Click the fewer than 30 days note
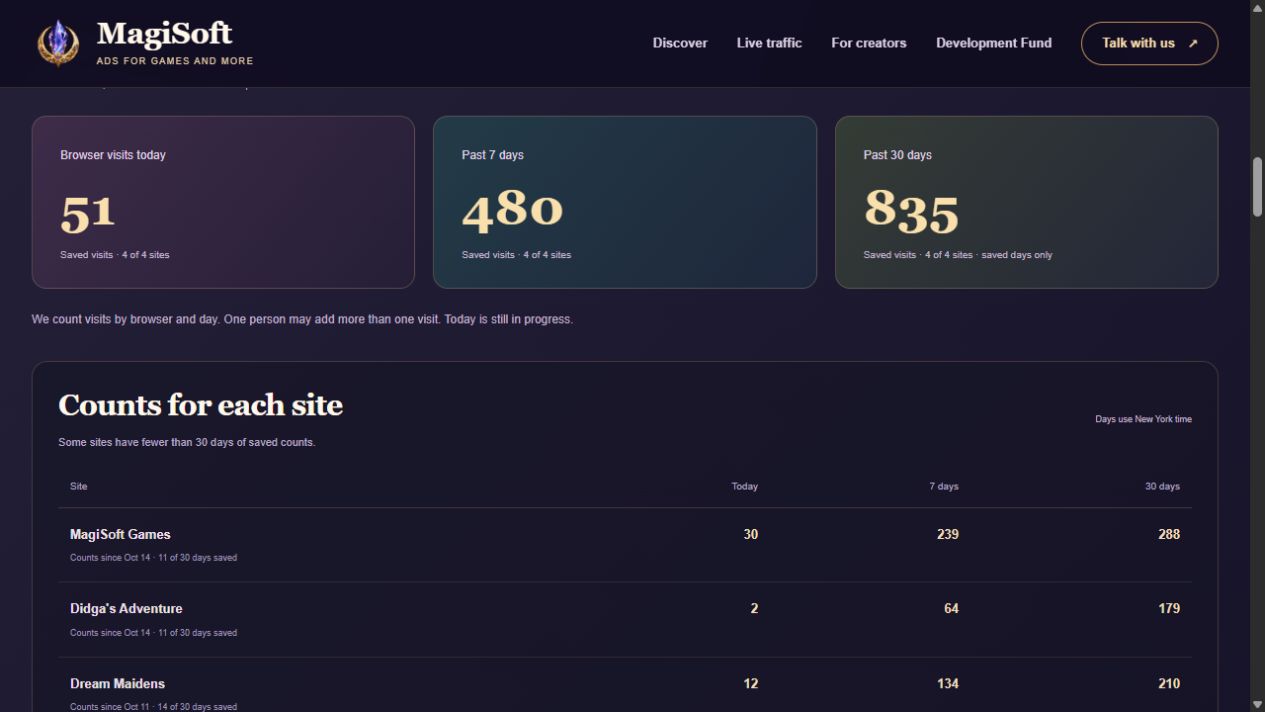This screenshot has width=1265, height=712. (x=187, y=442)
